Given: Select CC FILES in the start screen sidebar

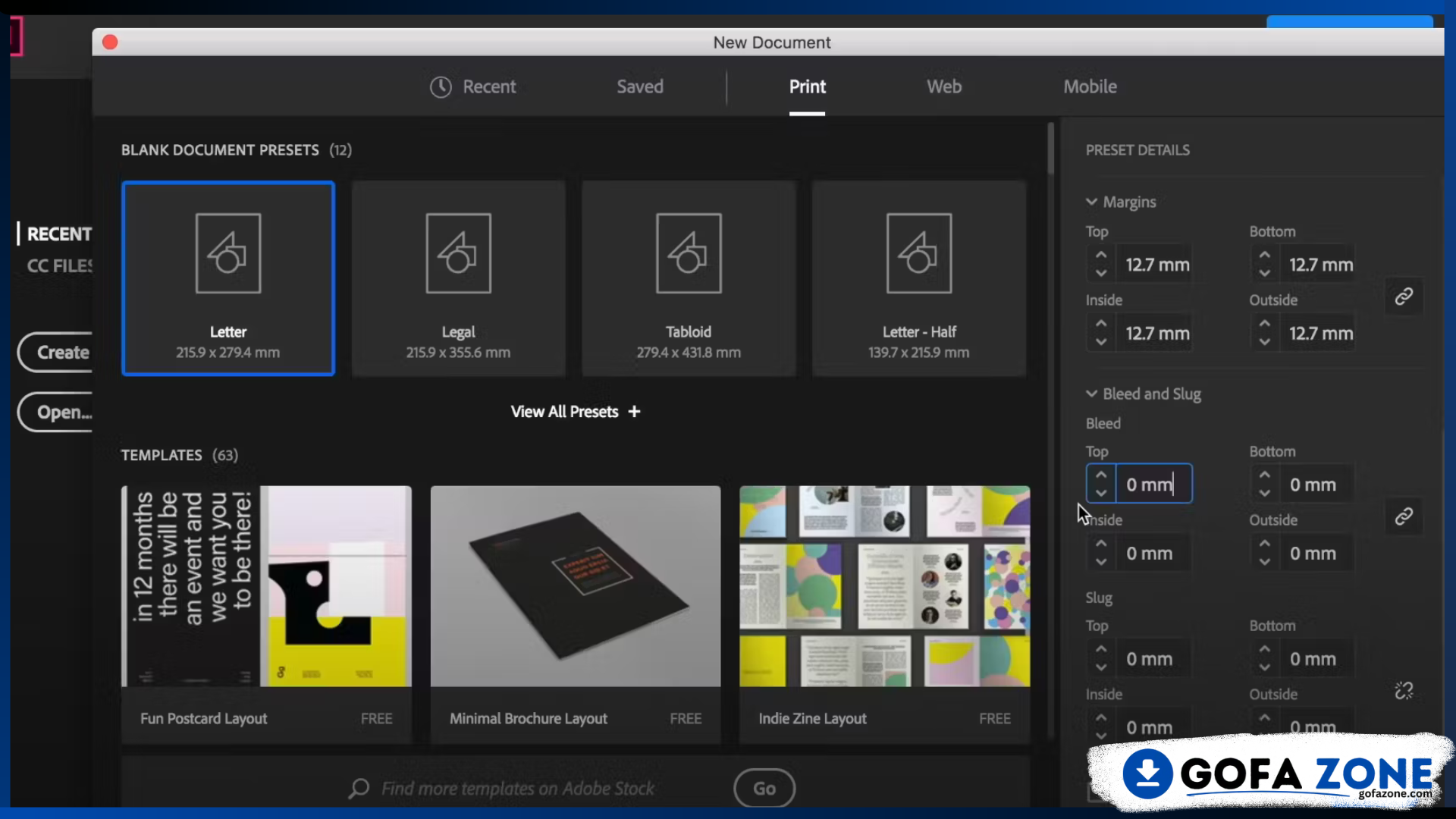Looking at the screenshot, I should click(60, 265).
